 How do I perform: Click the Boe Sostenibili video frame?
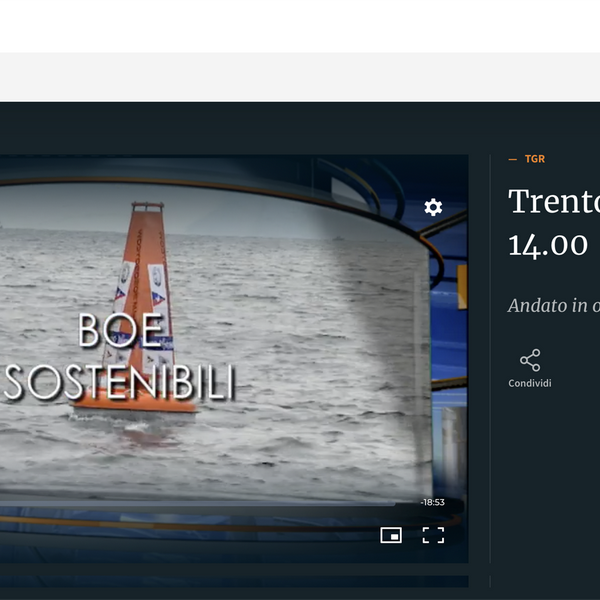click(x=234, y=359)
